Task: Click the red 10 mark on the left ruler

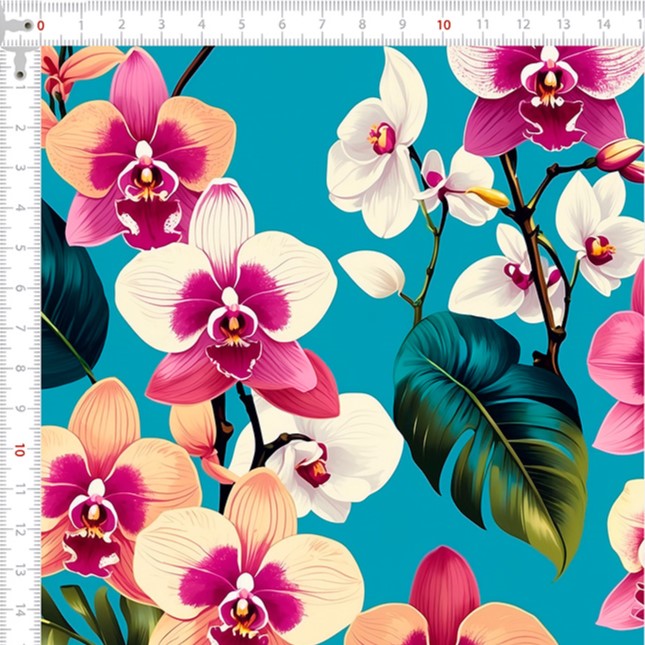Action: [x=19, y=450]
